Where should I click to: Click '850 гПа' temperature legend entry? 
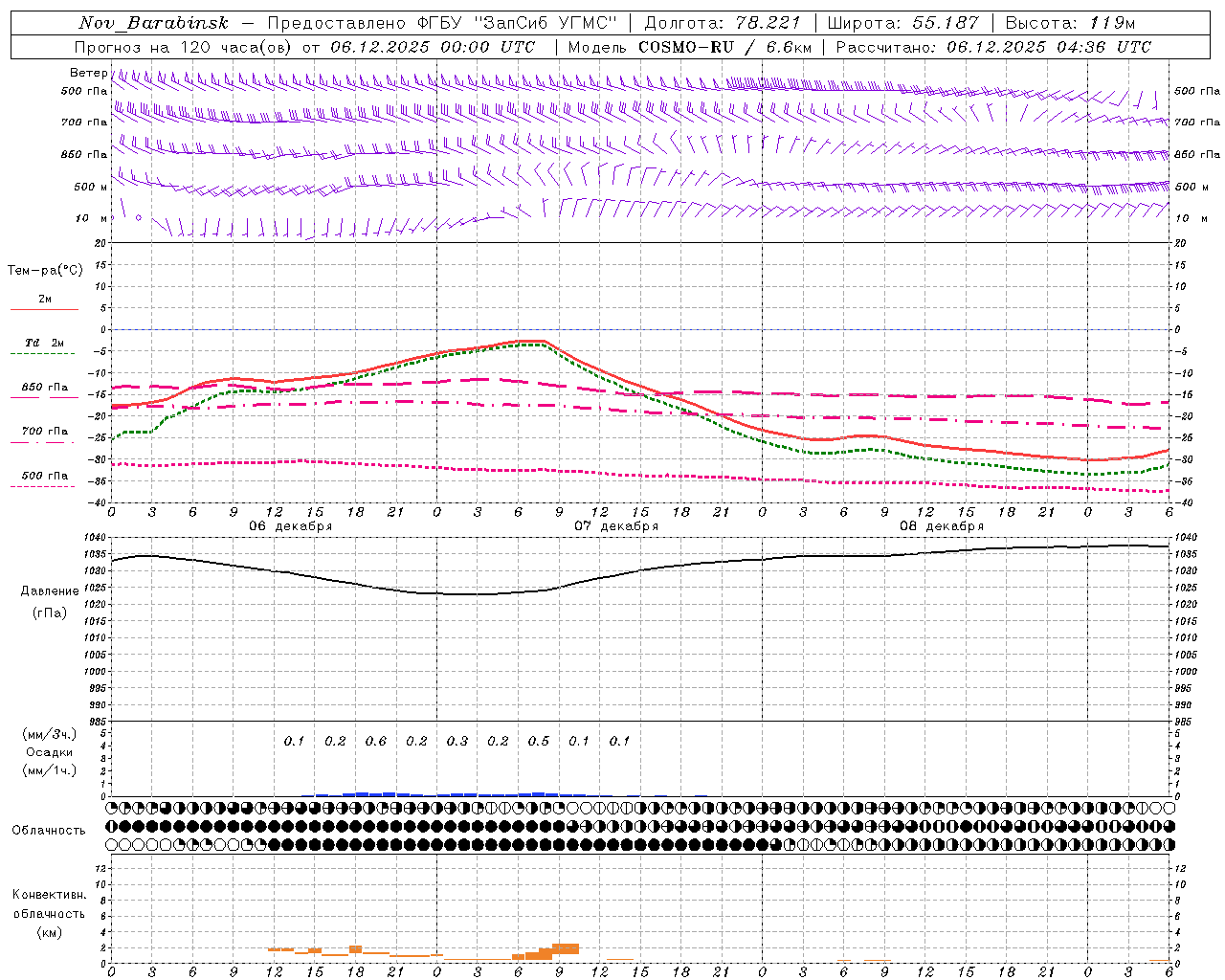(45, 388)
